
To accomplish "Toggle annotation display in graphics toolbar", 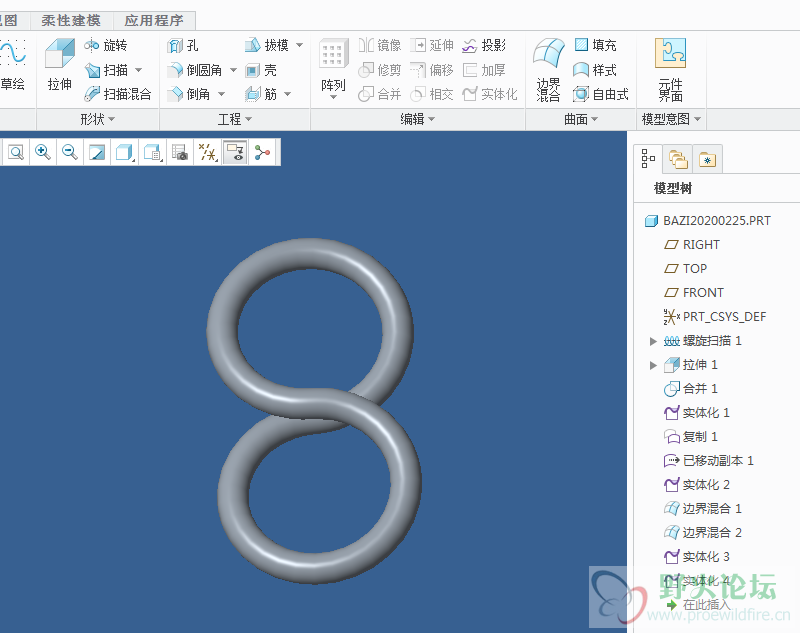I will 235,153.
